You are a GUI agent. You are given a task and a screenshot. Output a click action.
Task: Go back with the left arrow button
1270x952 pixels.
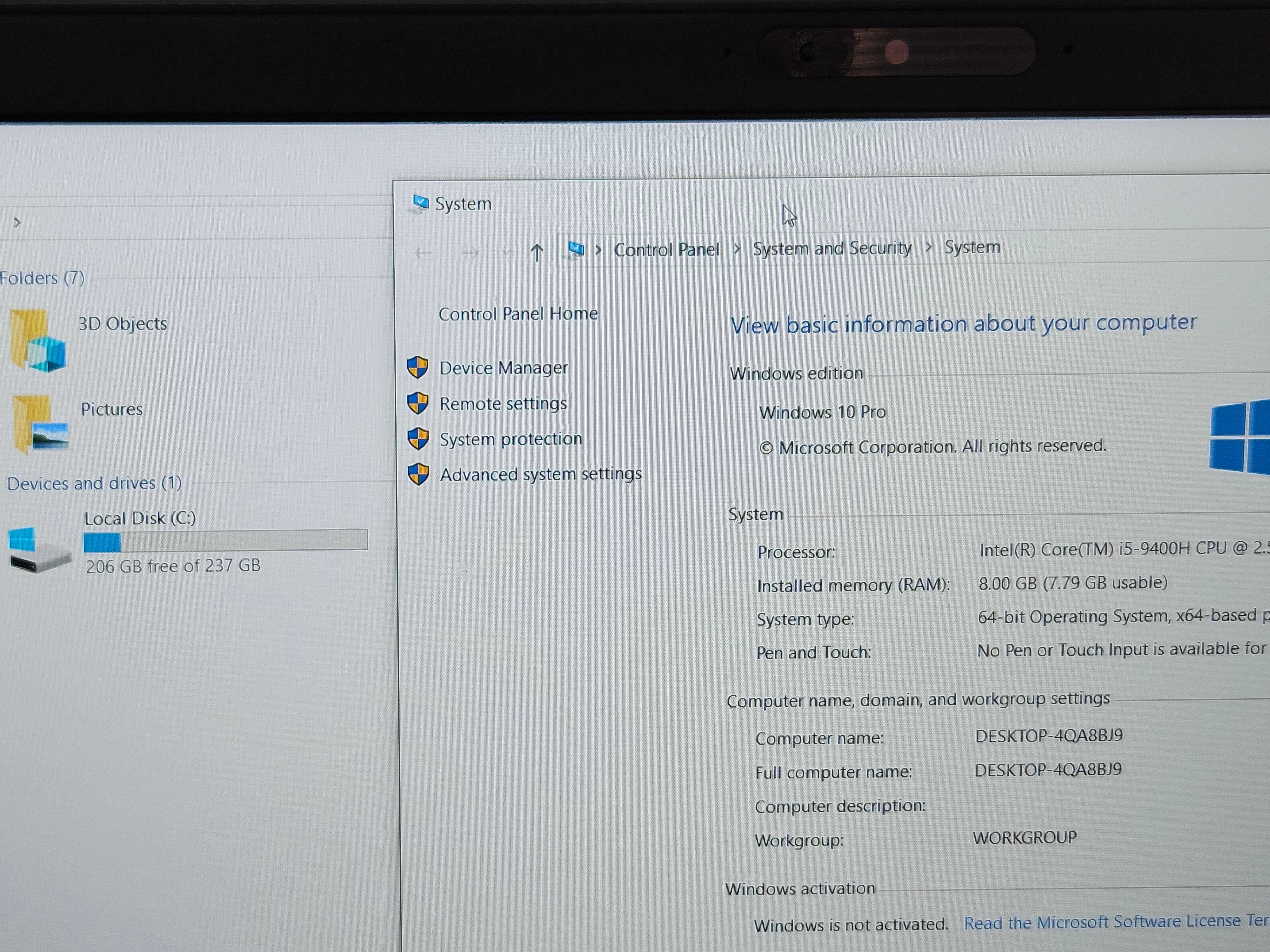click(423, 253)
